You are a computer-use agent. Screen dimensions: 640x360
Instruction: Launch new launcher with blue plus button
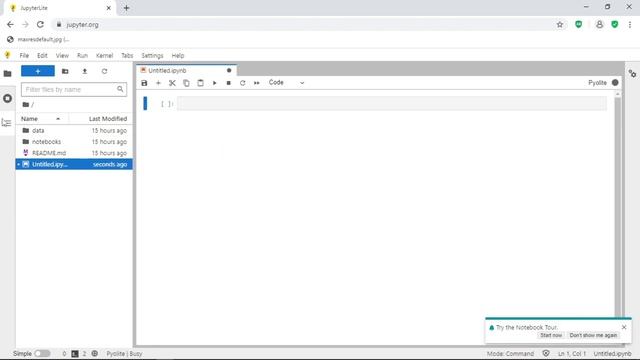coord(38,71)
